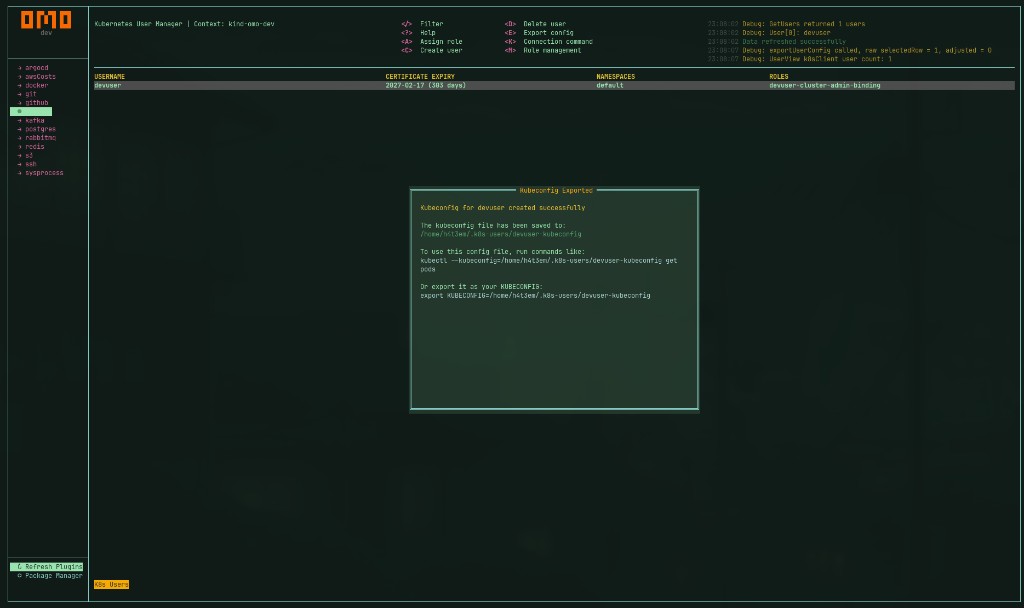Open the Package Manager
This screenshot has width=1024, height=608.
[50, 576]
